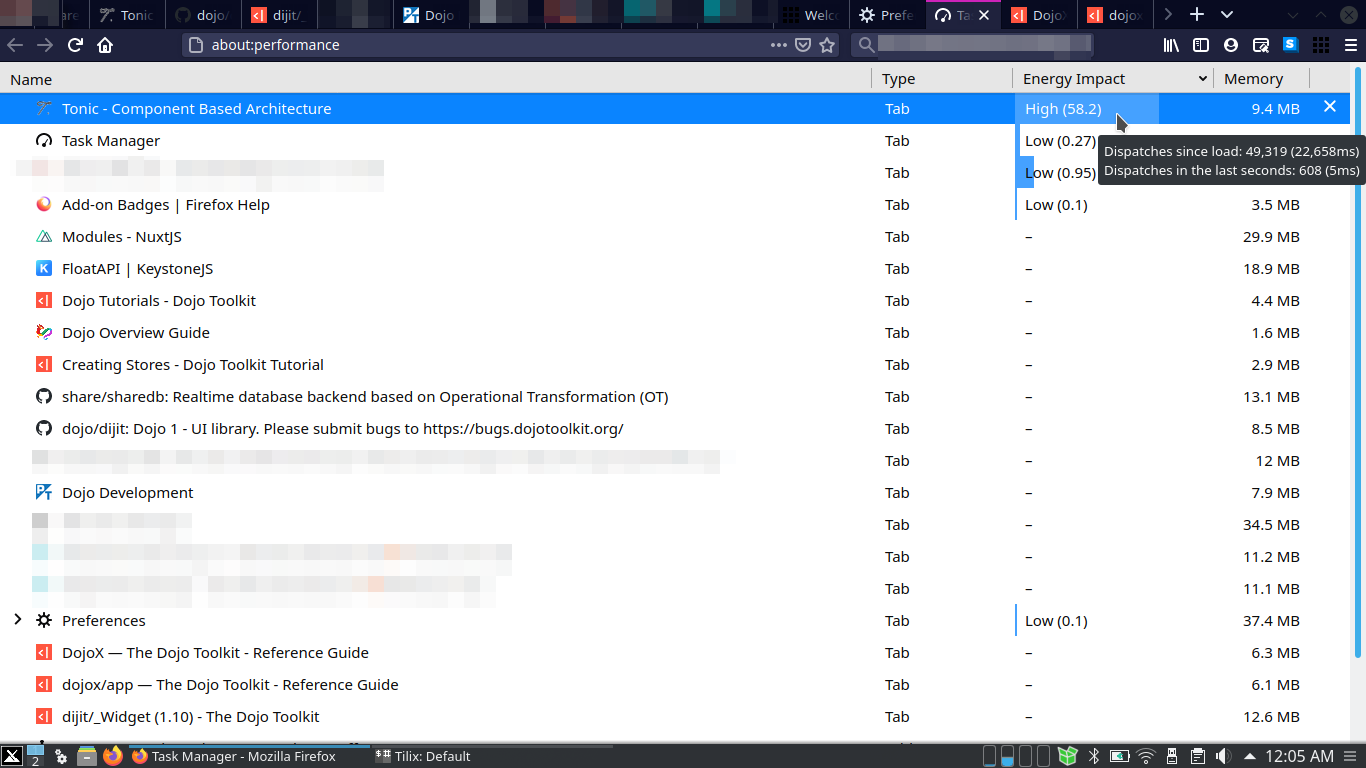Close the Task Manager browser tab
This screenshot has height=768, width=1366.
tap(984, 15)
